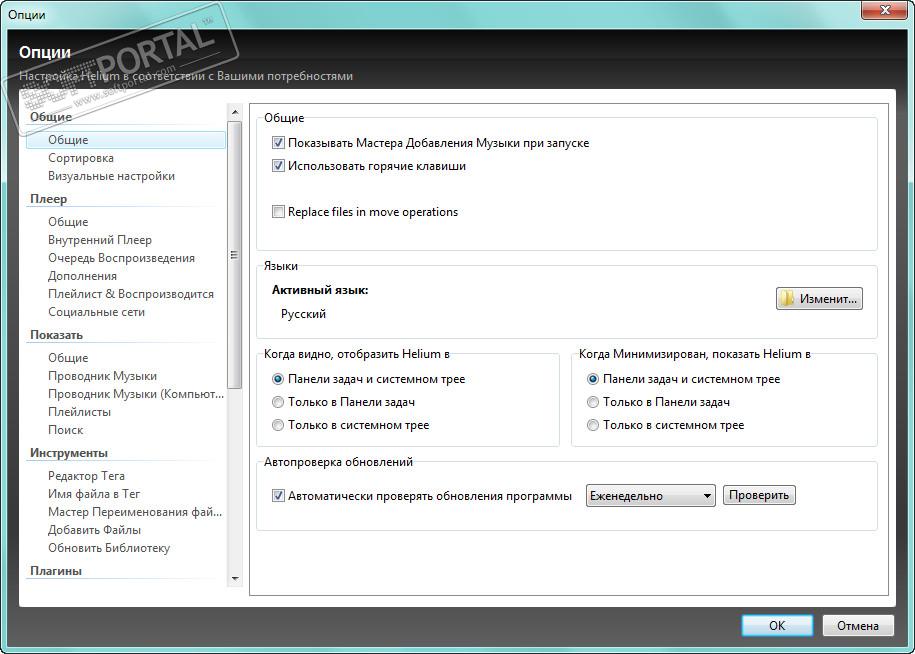The height and width of the screenshot is (654, 915).
Task: Open Социальные сети settings
Action: point(96,312)
